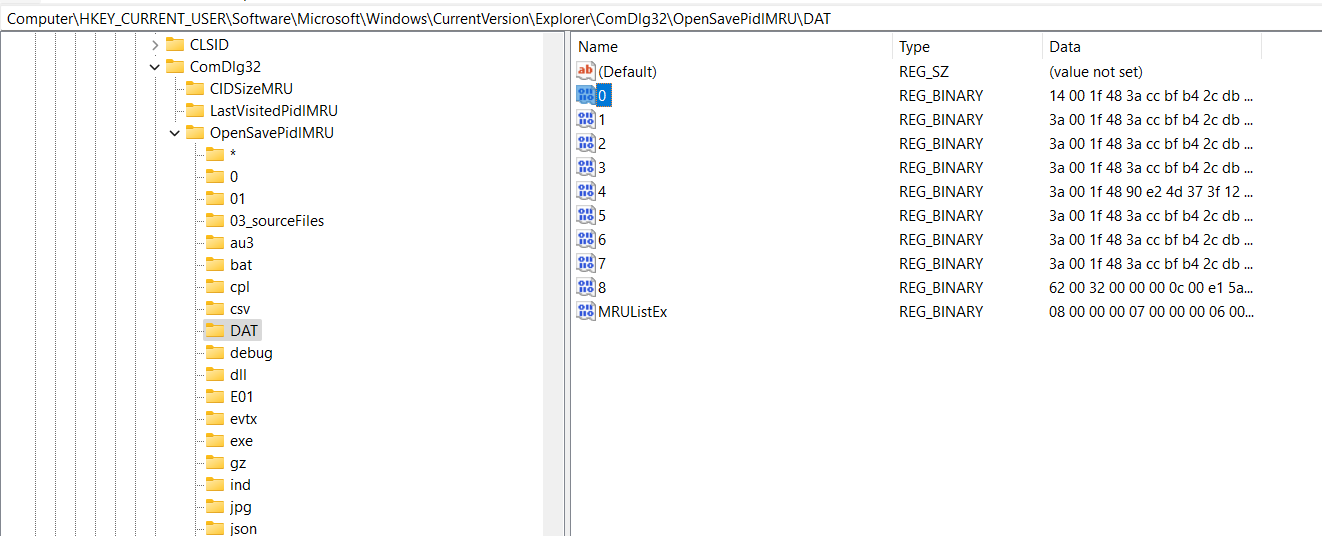Select the LastVisitedPidlMRU key
This screenshot has height=536, width=1322.
coord(280,111)
